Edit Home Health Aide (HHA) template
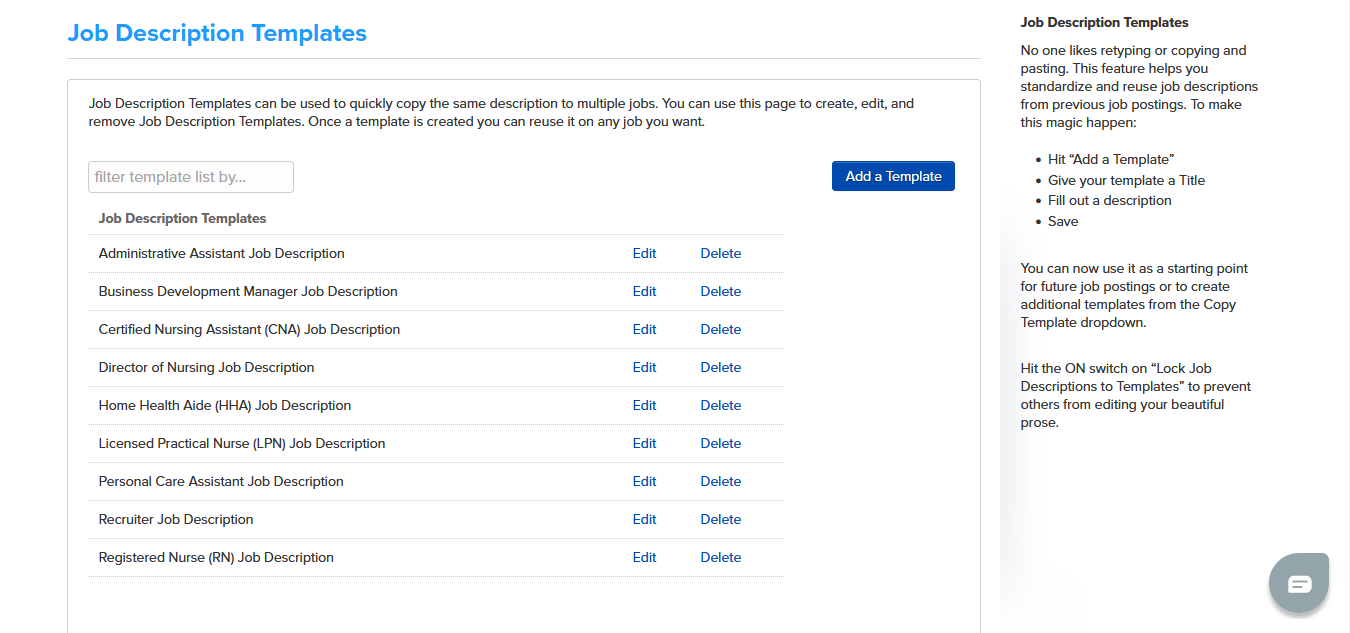 (644, 406)
